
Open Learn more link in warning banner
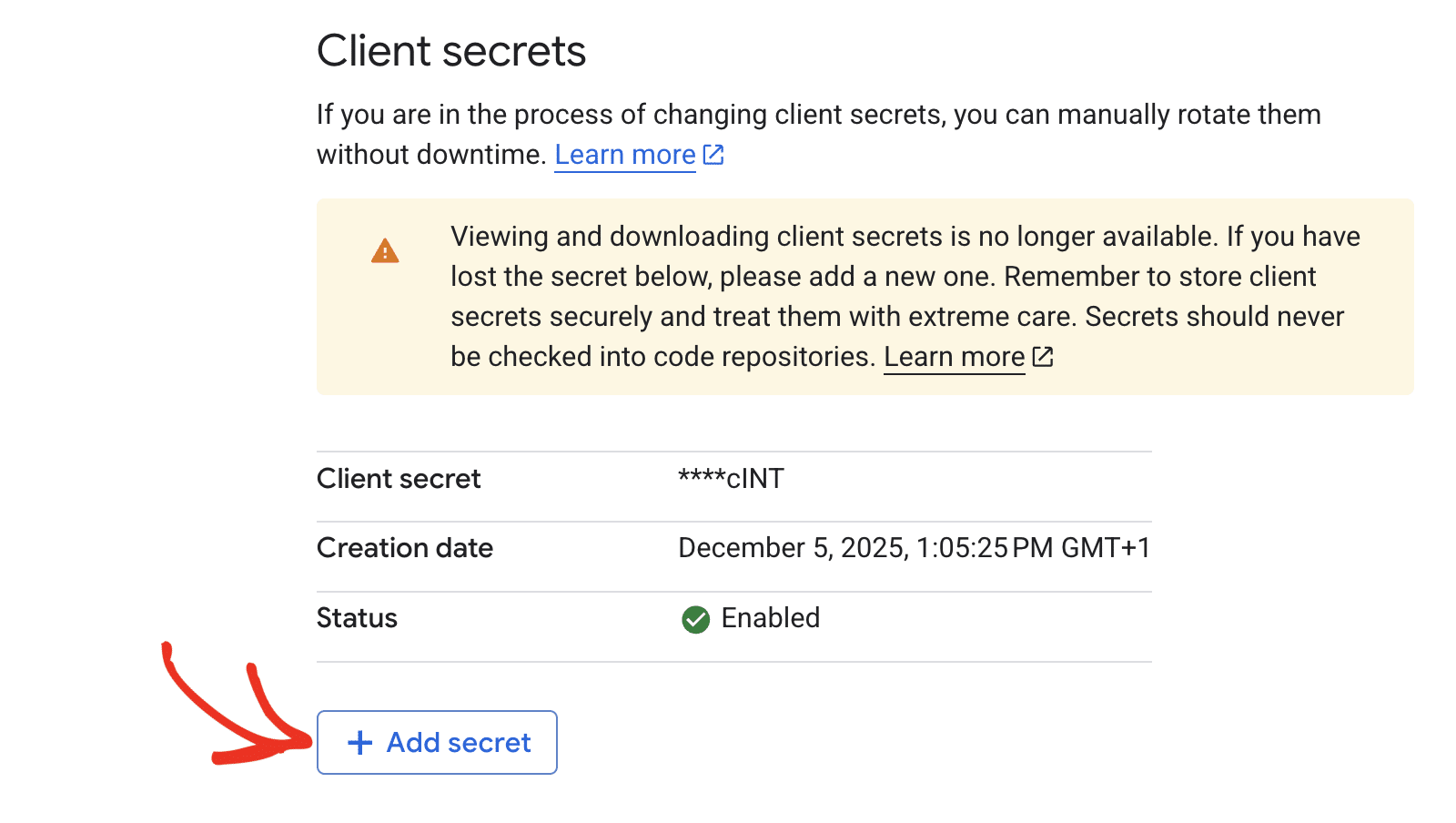[x=954, y=357]
